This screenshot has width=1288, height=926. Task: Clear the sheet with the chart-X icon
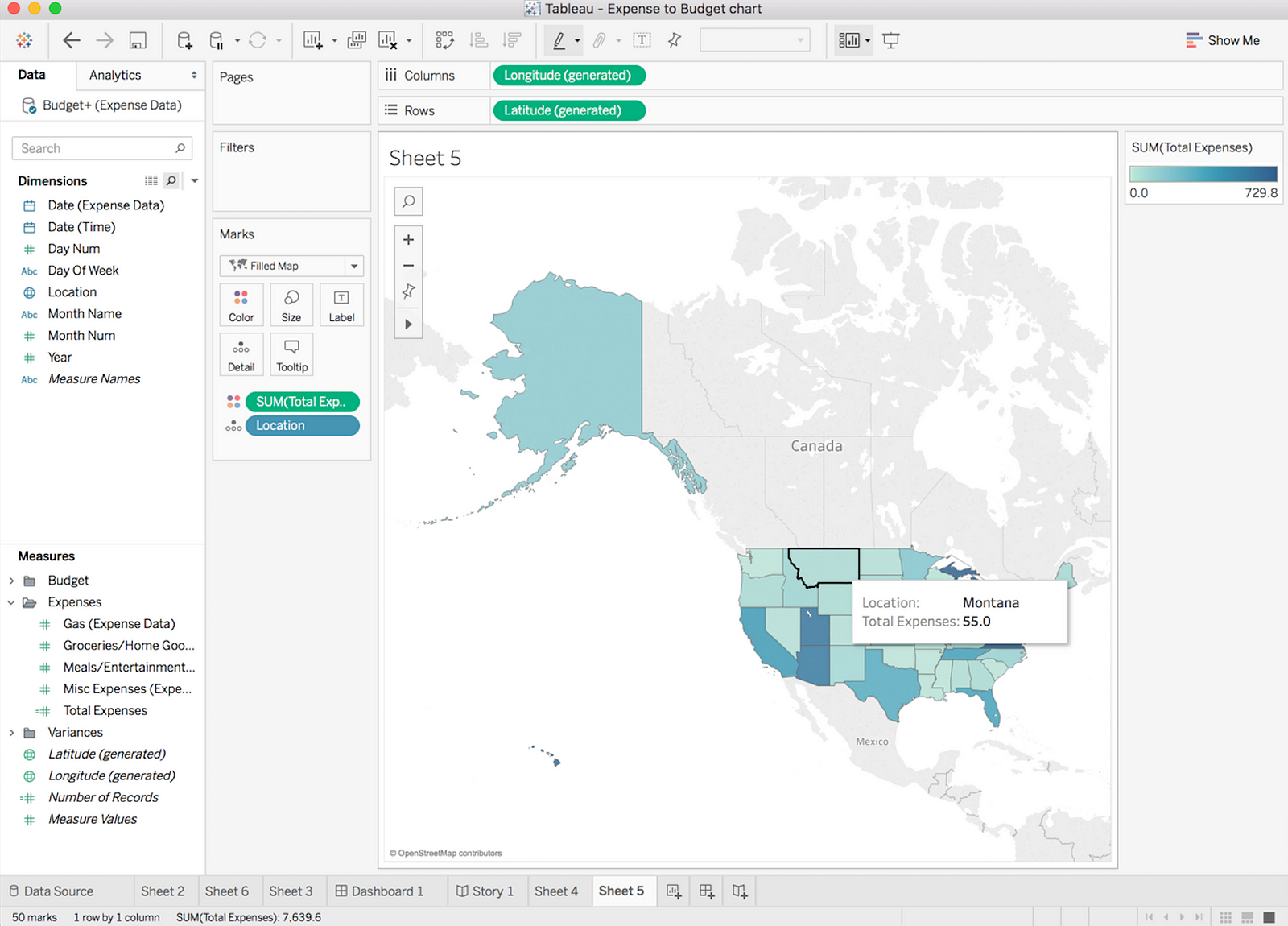pyautogui.click(x=388, y=40)
